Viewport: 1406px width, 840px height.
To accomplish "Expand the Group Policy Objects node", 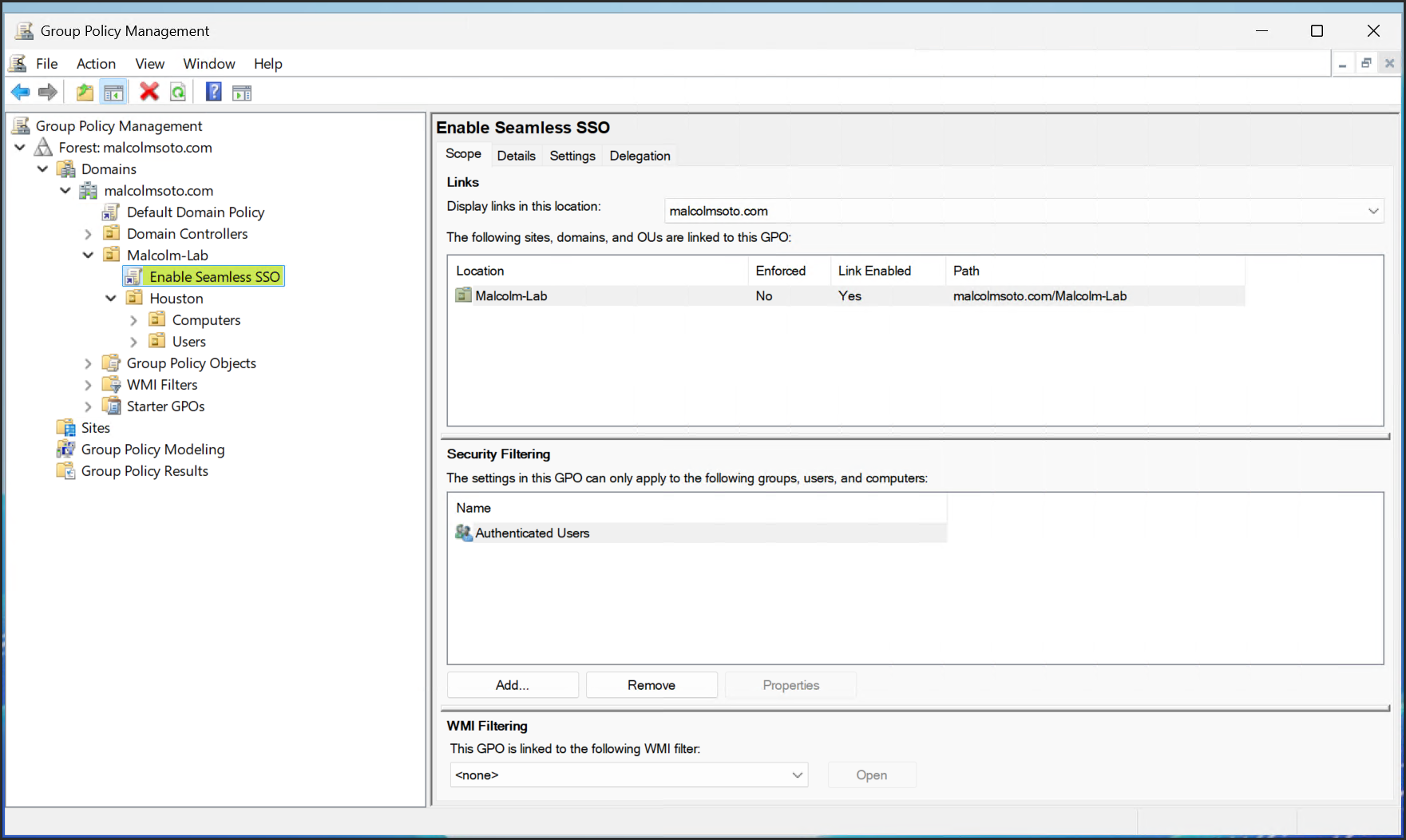I will [x=88, y=363].
